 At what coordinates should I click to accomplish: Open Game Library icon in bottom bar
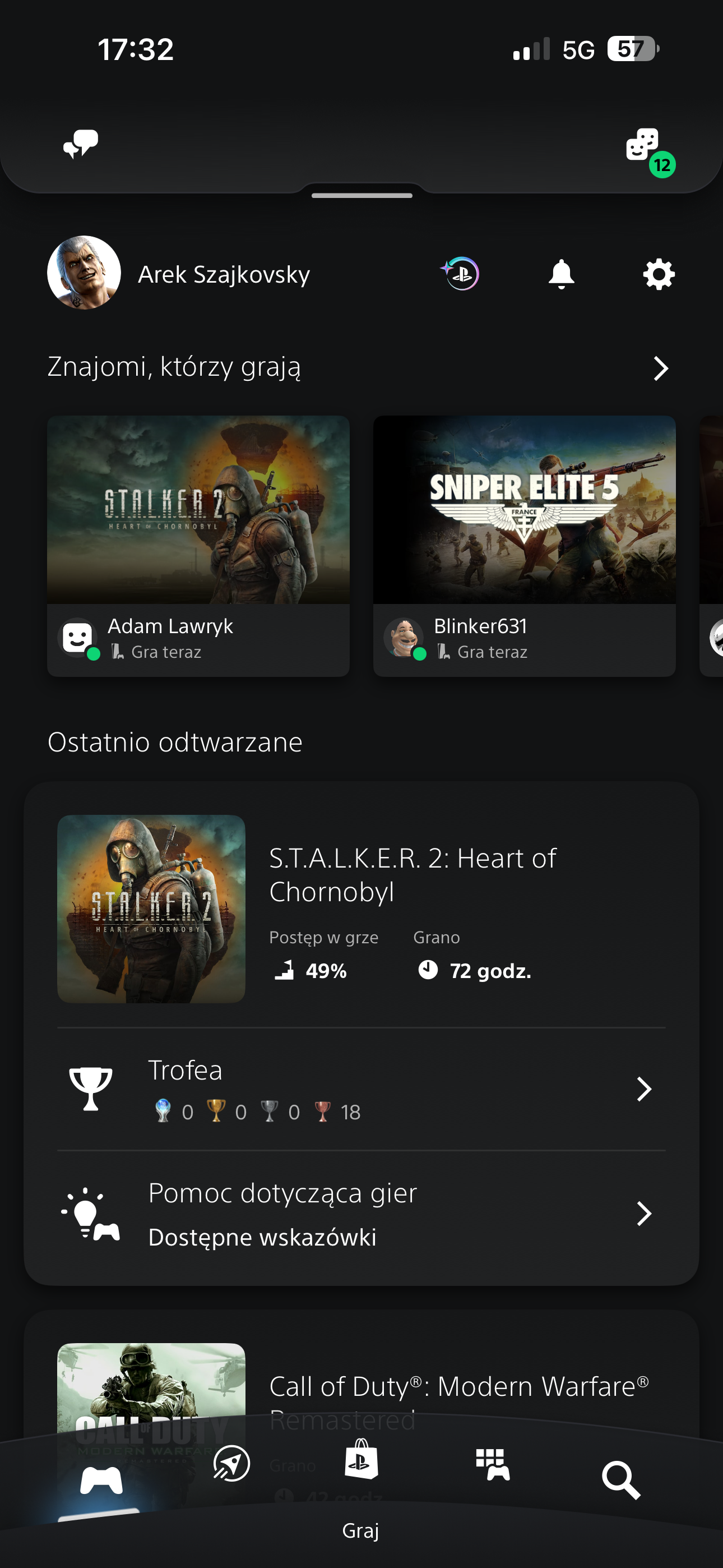click(x=492, y=1464)
